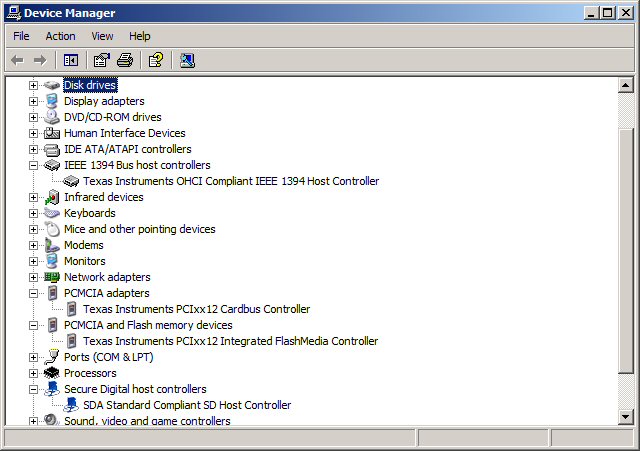Click the Disk drives category icon

pos(52,85)
